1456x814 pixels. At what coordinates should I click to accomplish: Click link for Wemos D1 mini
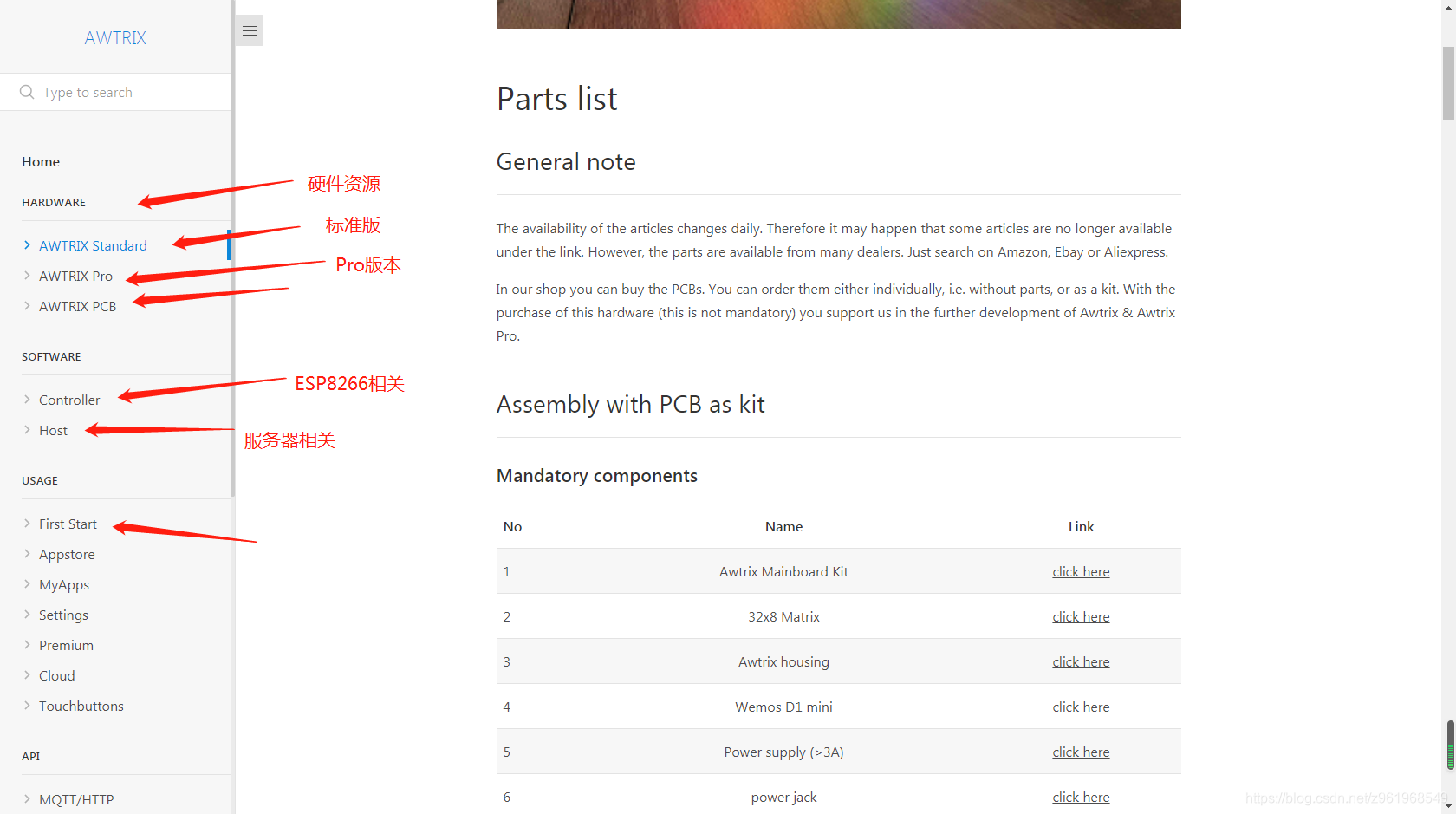(1081, 707)
